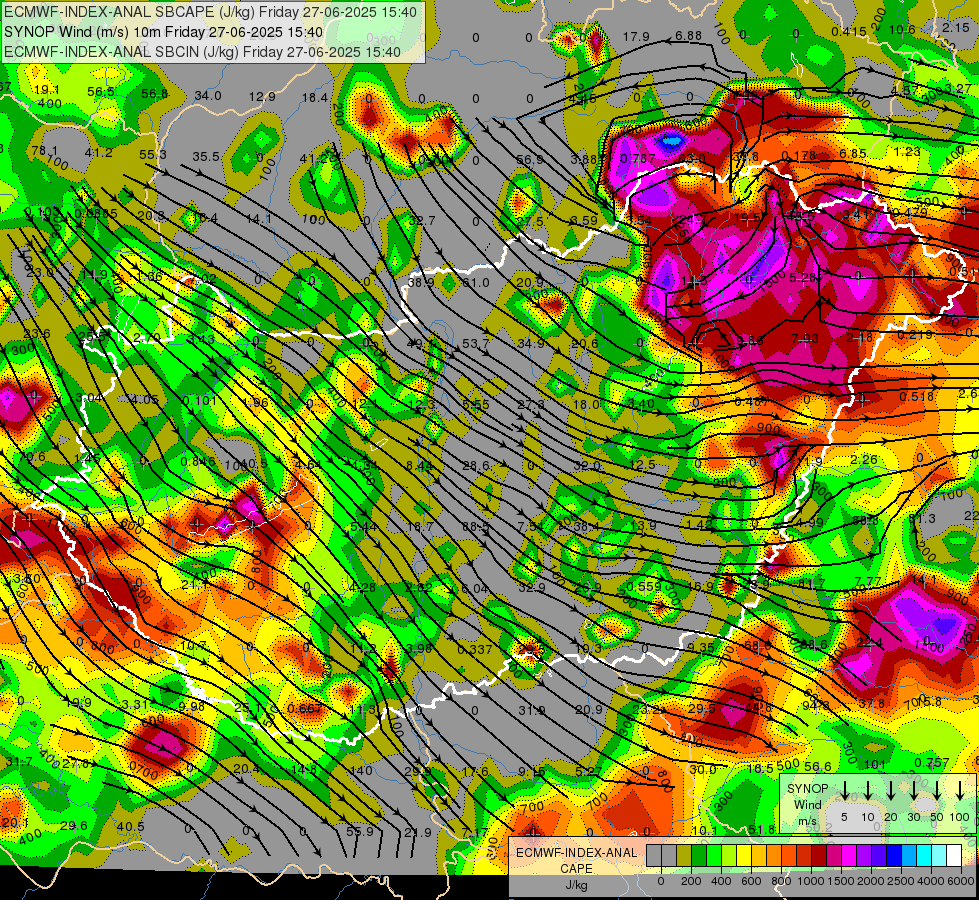979x900 pixels.
Task: Click the map value 35.5
Action: (x=206, y=157)
